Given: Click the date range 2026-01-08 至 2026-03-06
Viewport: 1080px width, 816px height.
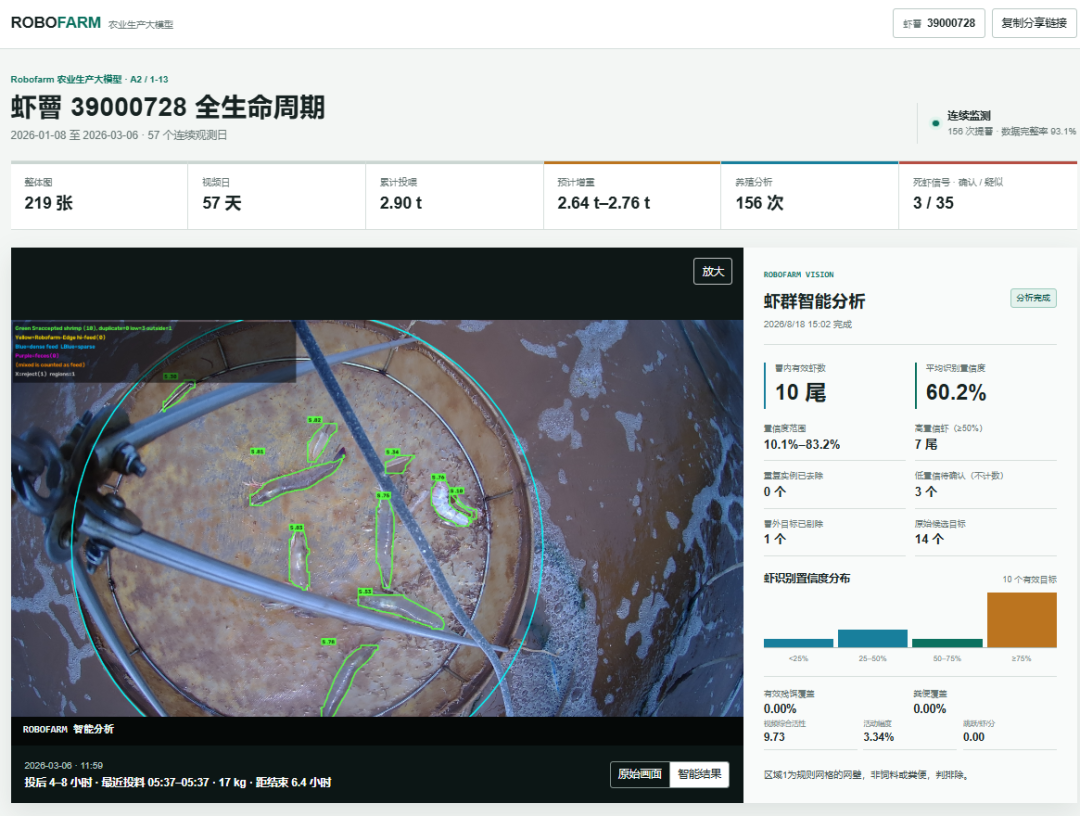Looking at the screenshot, I should [74, 135].
